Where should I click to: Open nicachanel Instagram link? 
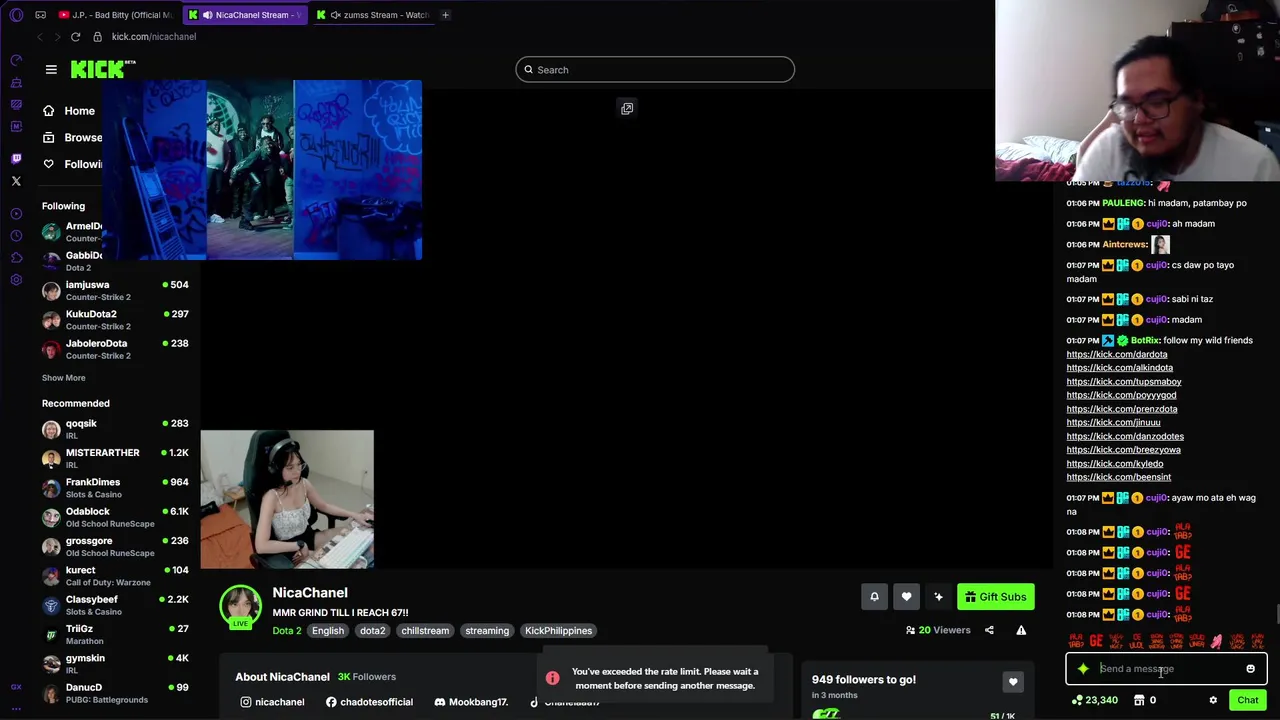pos(272,702)
